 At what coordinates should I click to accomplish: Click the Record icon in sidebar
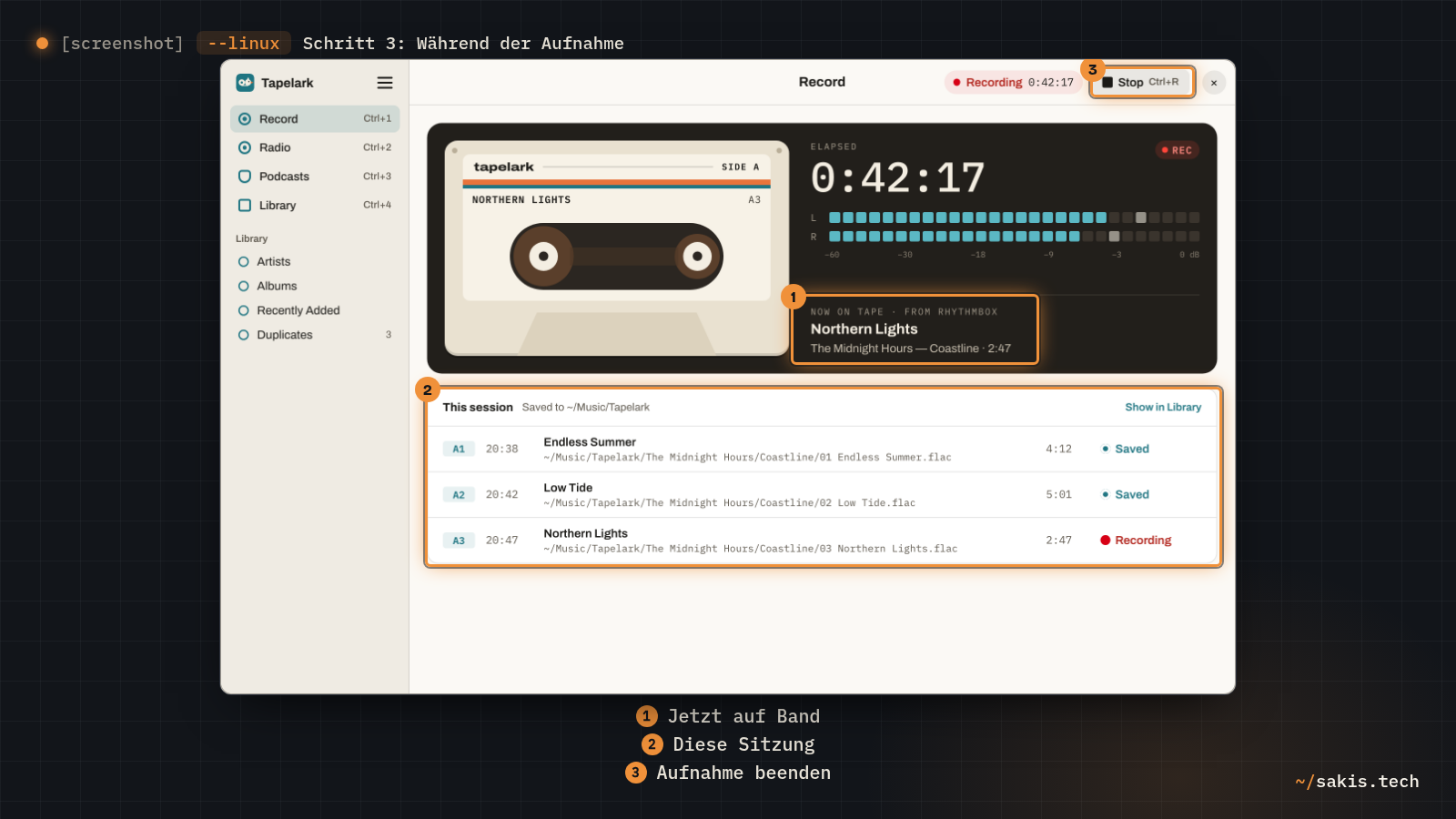click(x=245, y=119)
